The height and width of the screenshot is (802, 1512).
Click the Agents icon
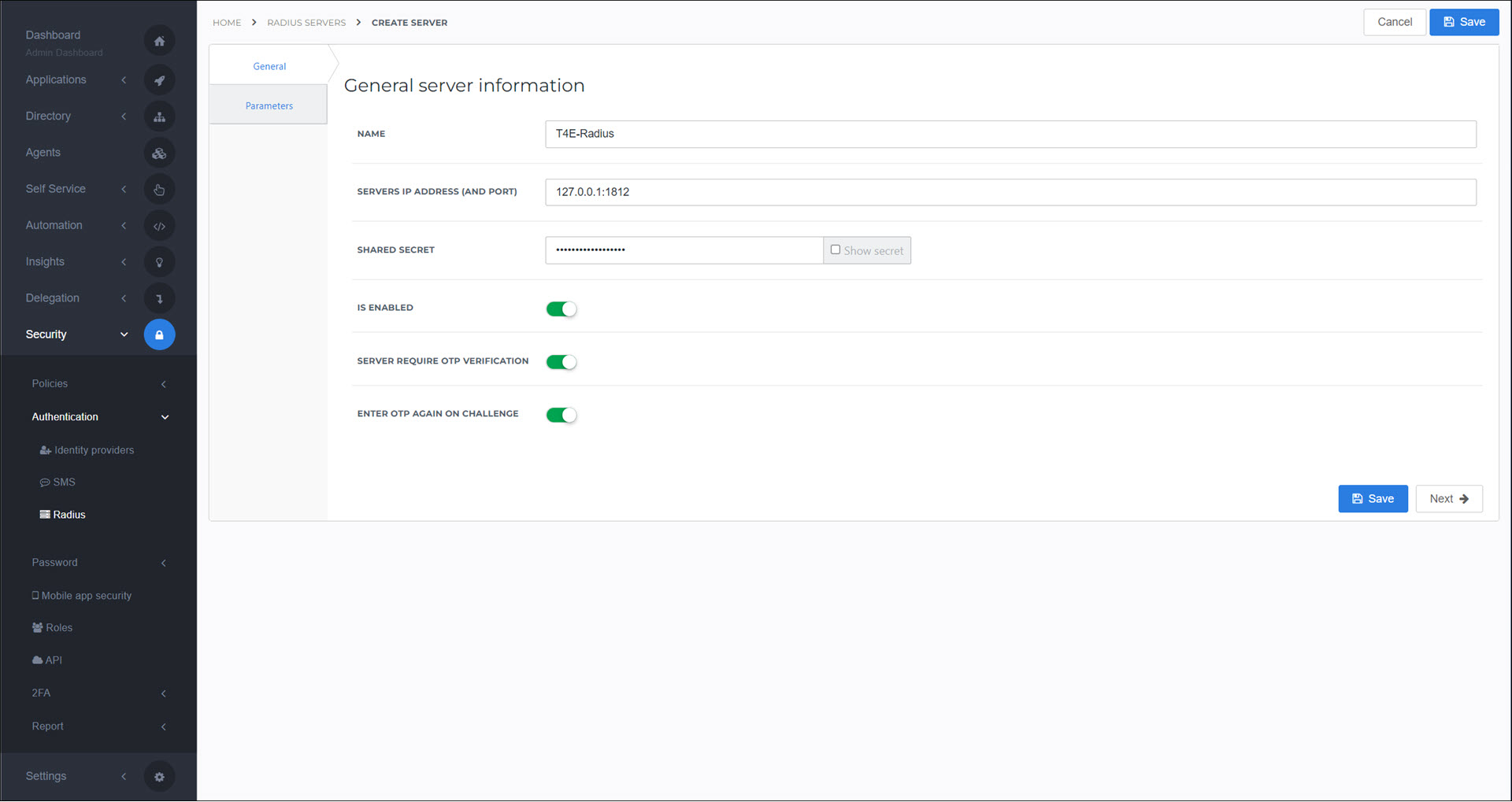pyautogui.click(x=159, y=153)
